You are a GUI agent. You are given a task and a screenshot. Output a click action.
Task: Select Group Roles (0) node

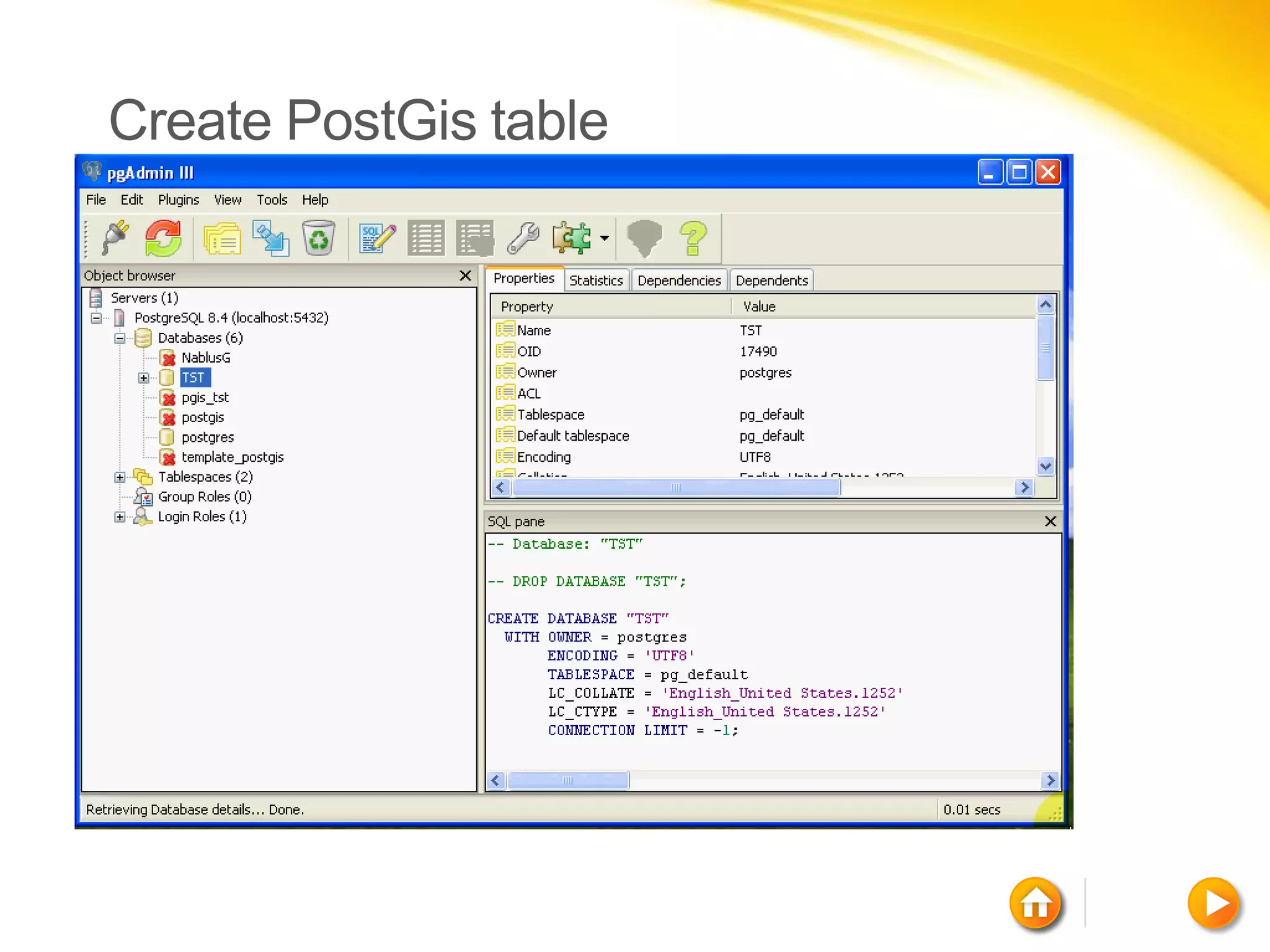tap(205, 496)
